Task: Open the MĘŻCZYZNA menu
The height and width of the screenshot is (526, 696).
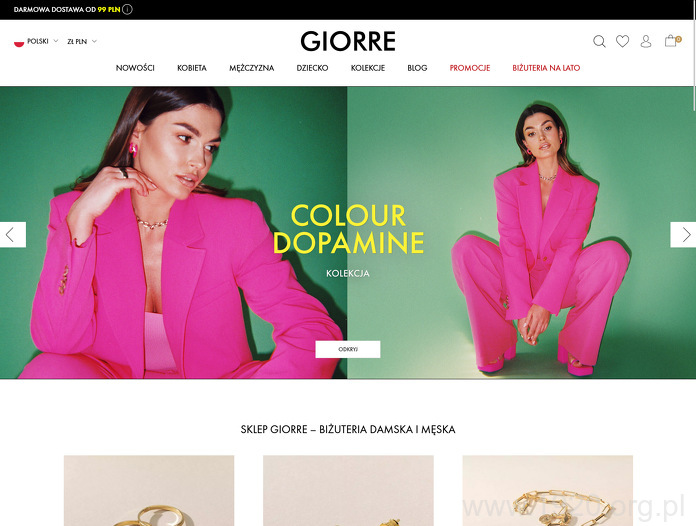Action: tap(252, 68)
